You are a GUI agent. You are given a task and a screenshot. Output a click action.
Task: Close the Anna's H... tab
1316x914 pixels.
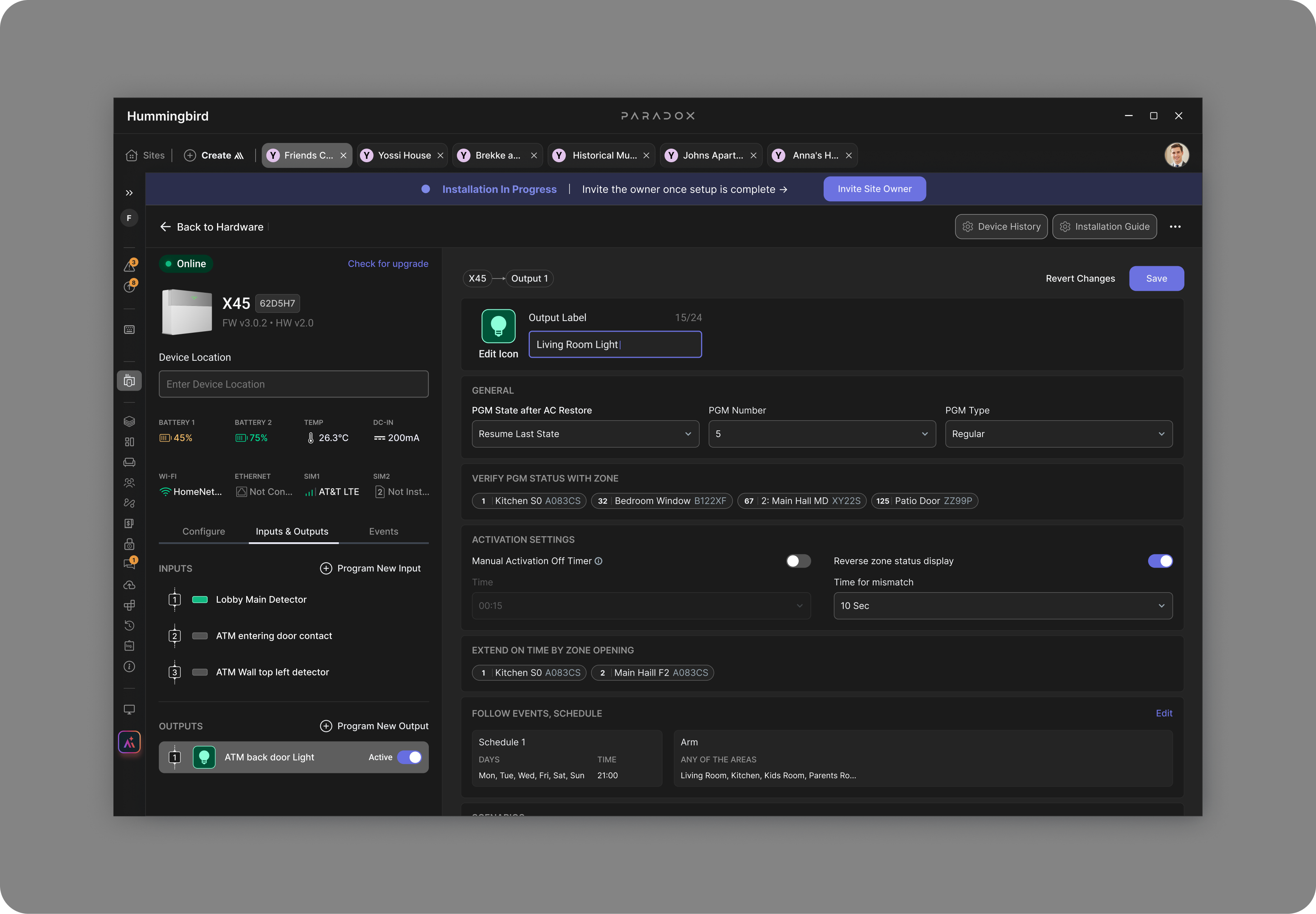point(849,156)
